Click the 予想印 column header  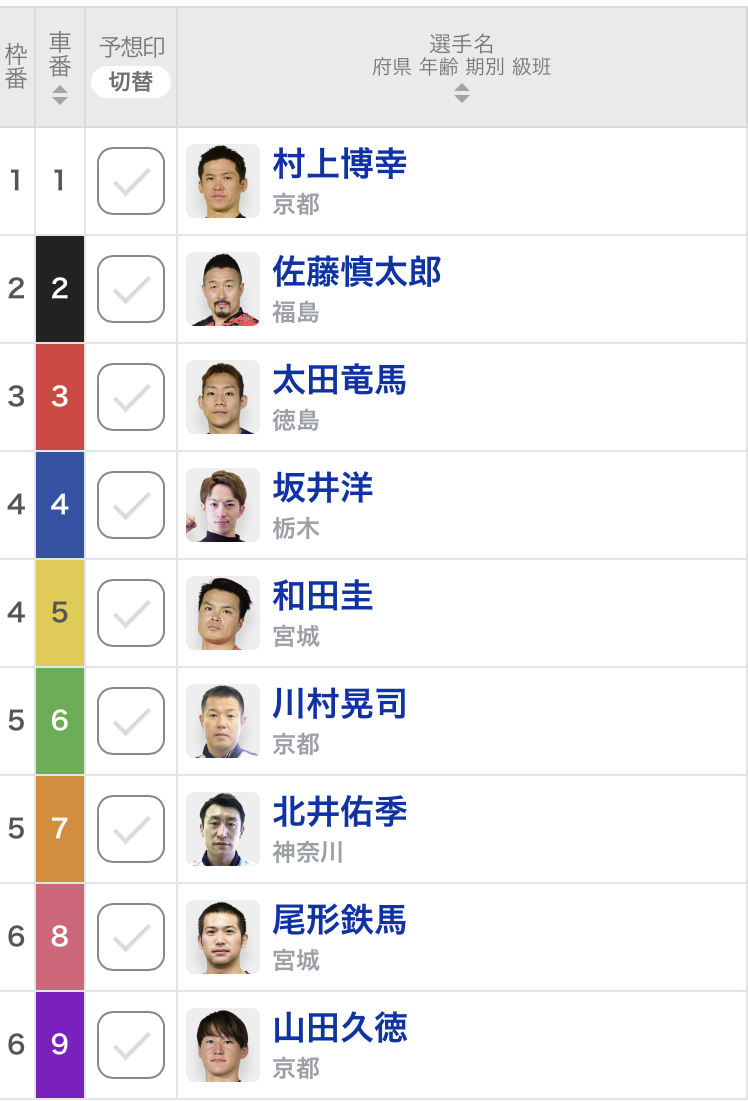pyautogui.click(x=132, y=47)
